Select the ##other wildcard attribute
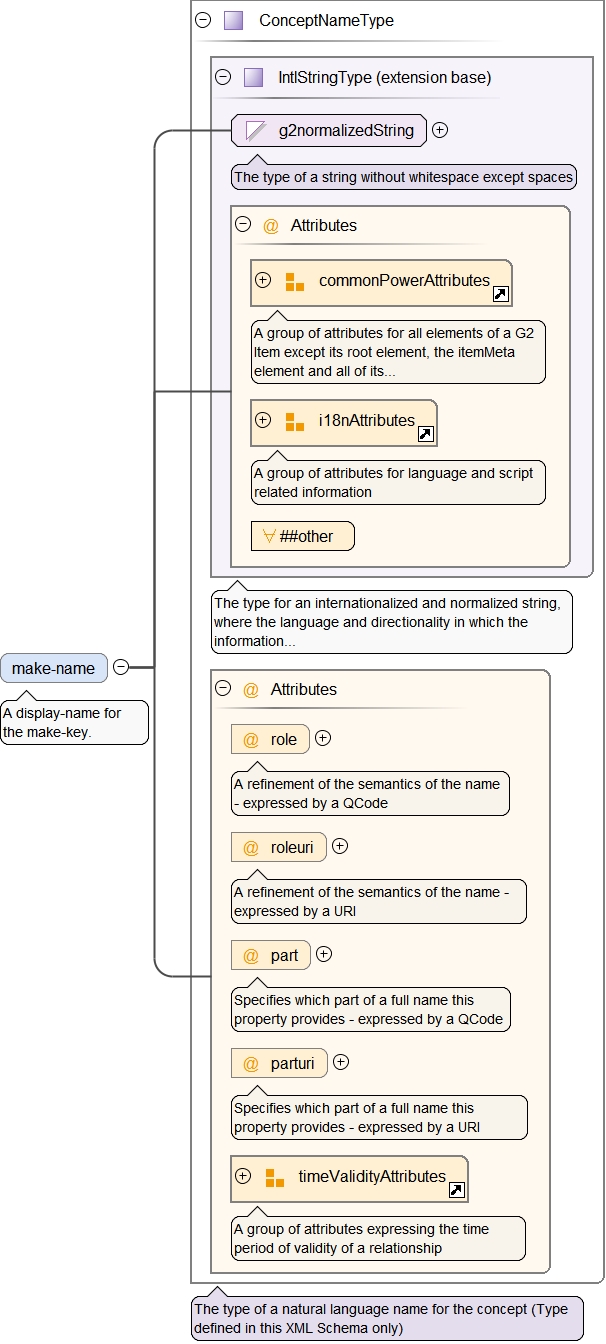The width and height of the screenshot is (606, 1344). [303, 536]
